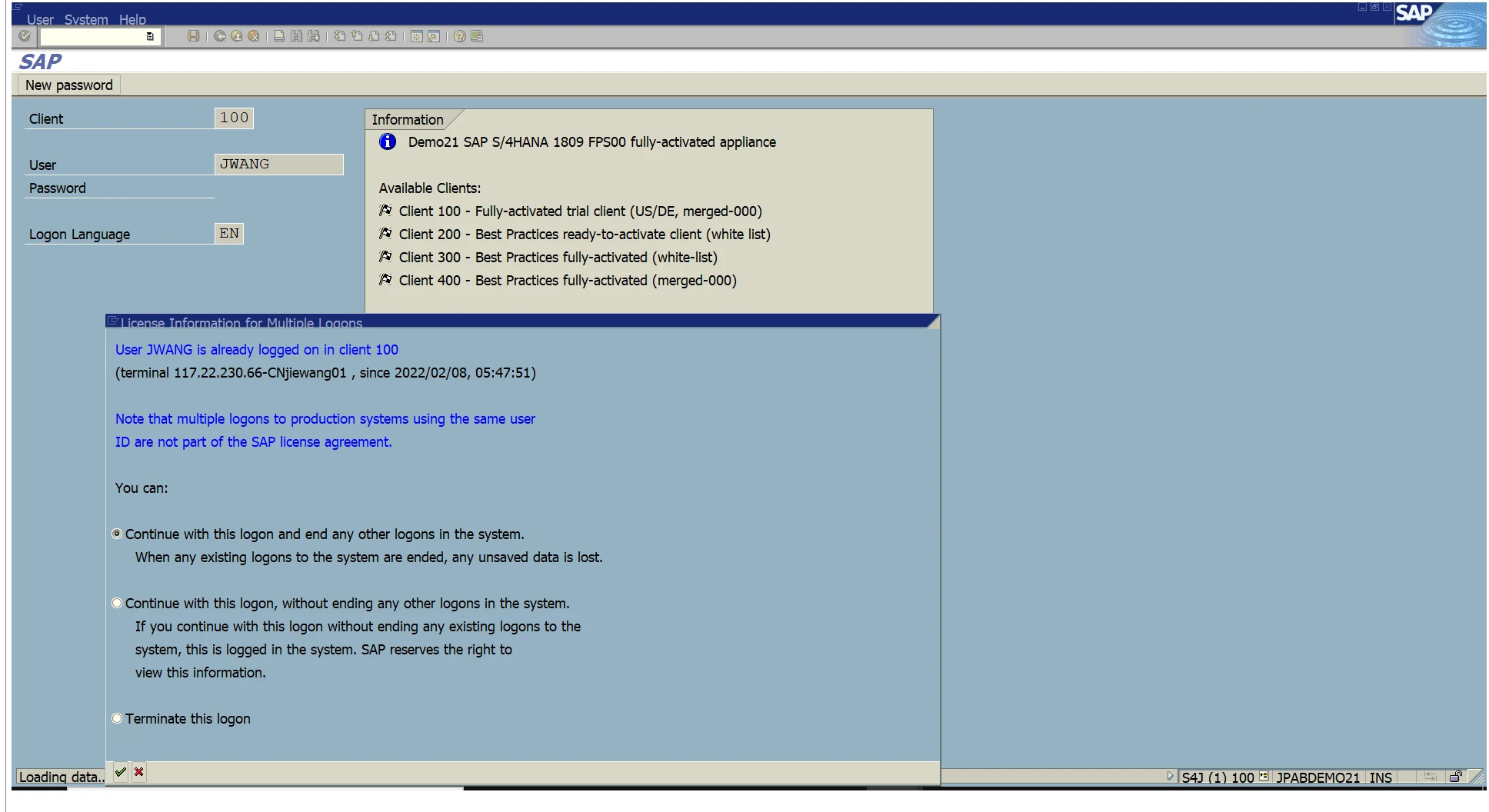The width and height of the screenshot is (1489, 812).
Task: Choose continue without ending other logons
Action: (x=117, y=603)
